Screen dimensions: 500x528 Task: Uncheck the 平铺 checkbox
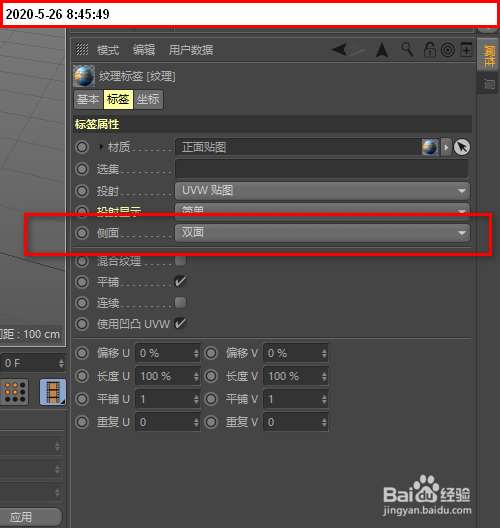(180, 282)
